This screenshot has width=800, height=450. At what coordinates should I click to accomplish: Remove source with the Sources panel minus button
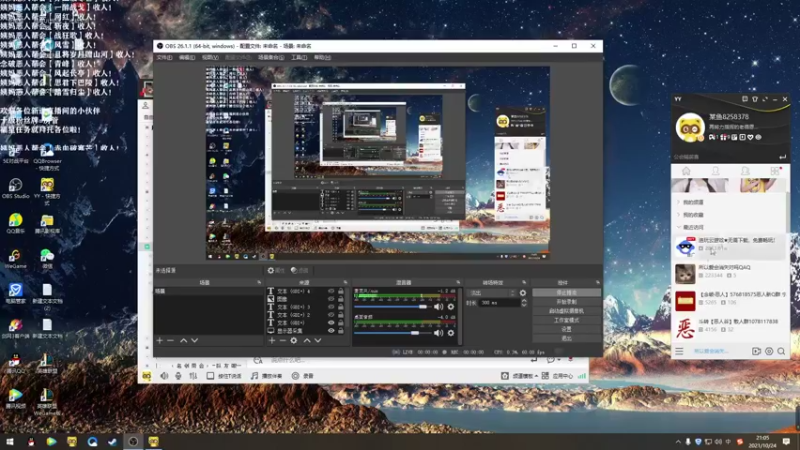click(283, 340)
